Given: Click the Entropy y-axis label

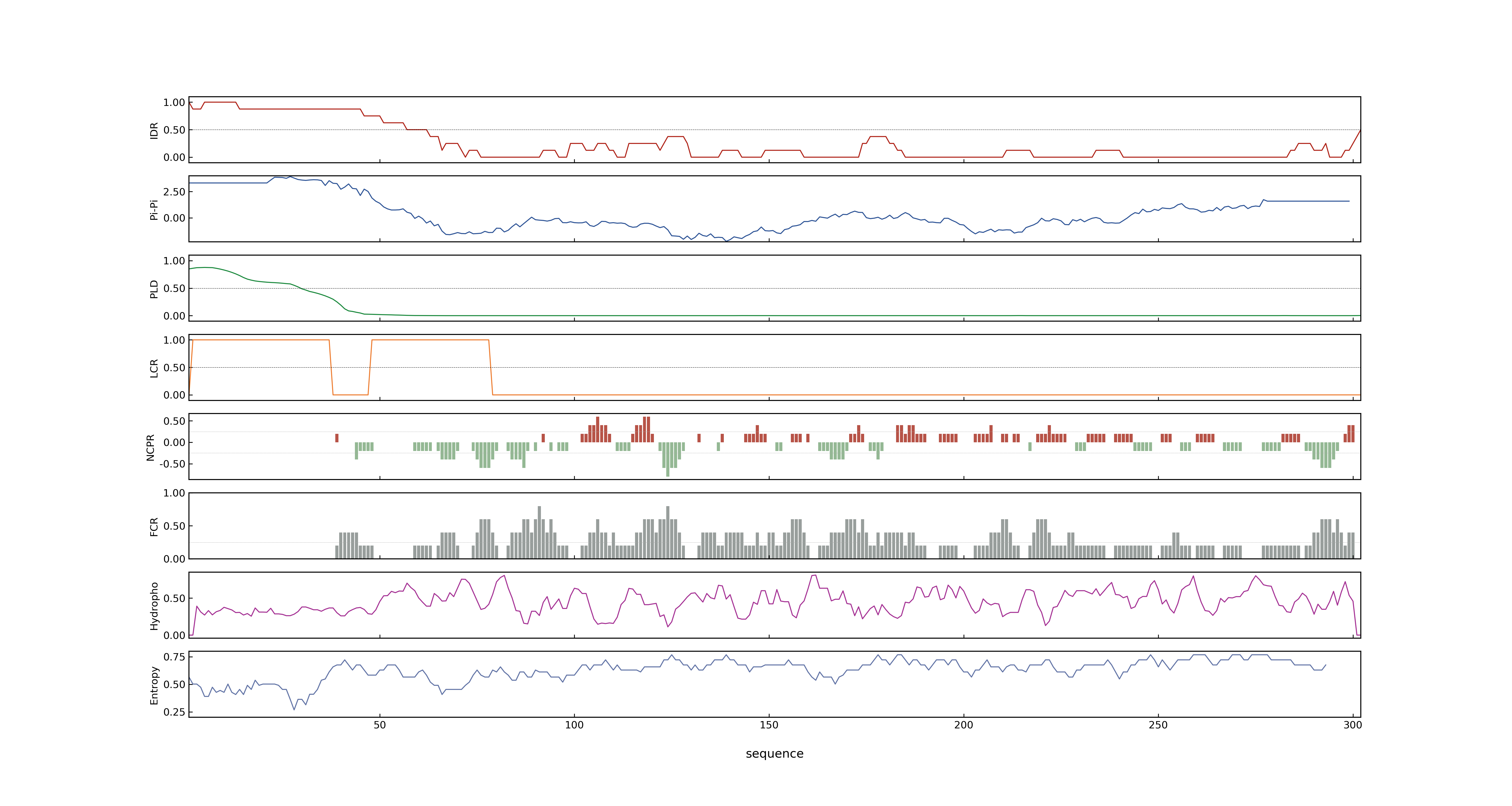Looking at the screenshot, I should click(x=154, y=685).
